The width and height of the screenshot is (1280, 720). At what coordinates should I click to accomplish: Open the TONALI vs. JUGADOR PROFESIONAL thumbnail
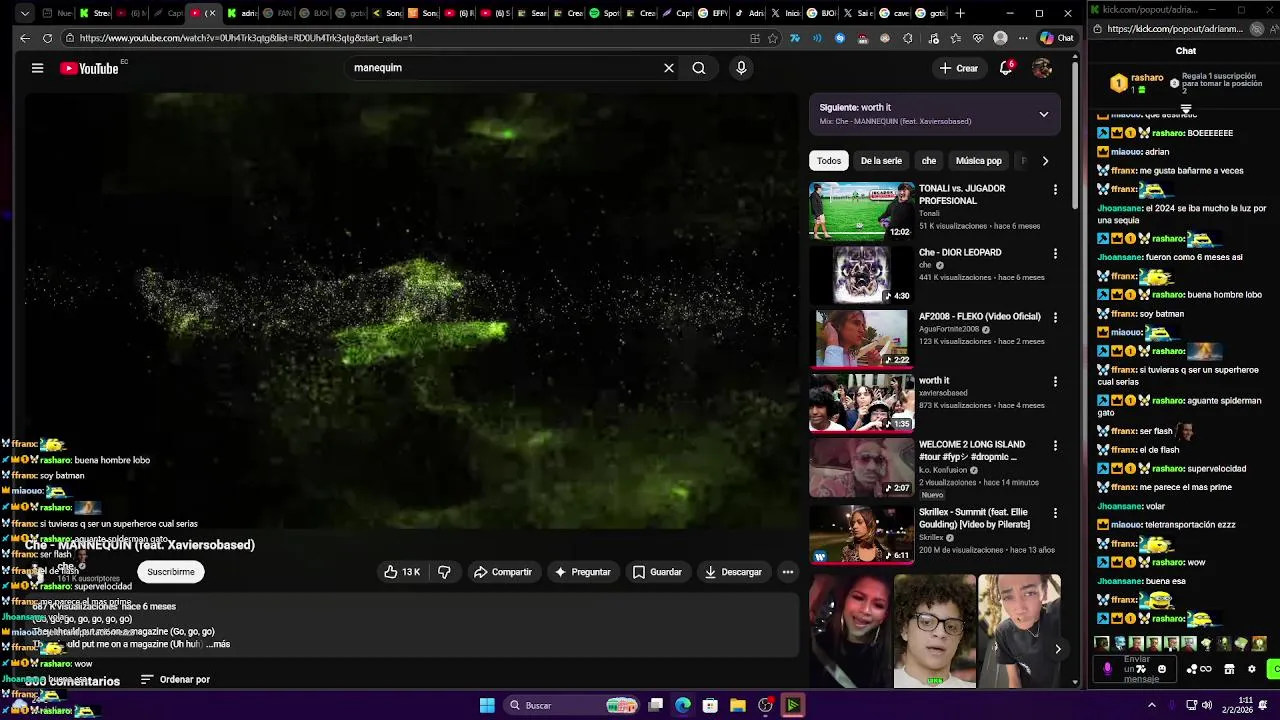(862, 211)
